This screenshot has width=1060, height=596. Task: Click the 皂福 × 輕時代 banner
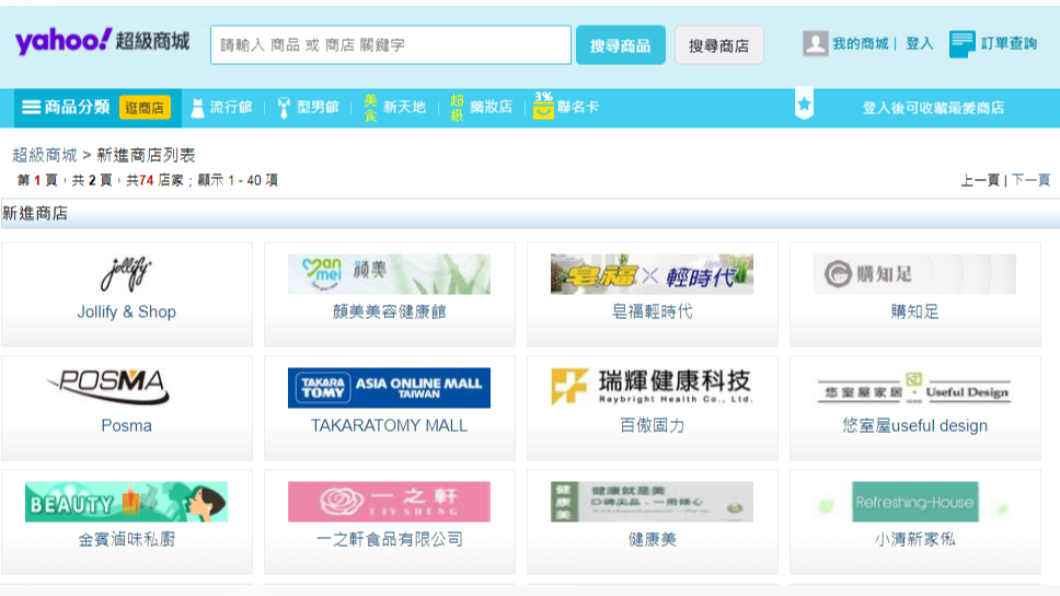[x=652, y=274]
